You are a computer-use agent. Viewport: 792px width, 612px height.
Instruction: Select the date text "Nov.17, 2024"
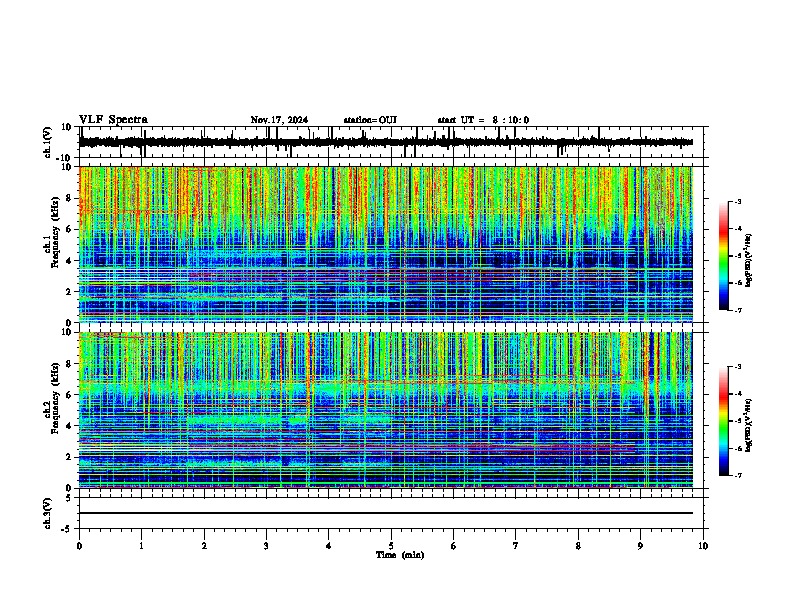[279, 120]
